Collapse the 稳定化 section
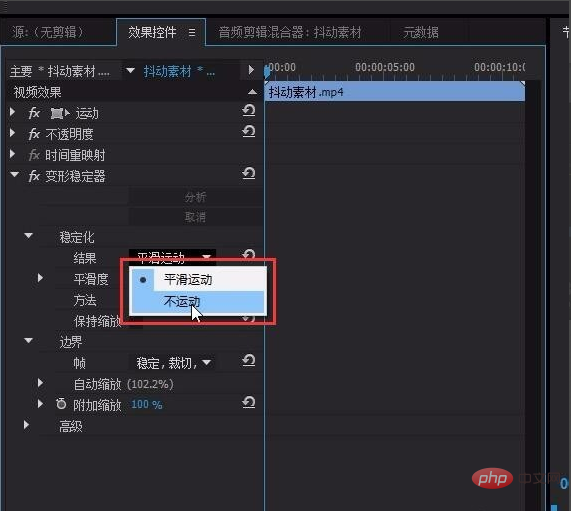 [28, 236]
